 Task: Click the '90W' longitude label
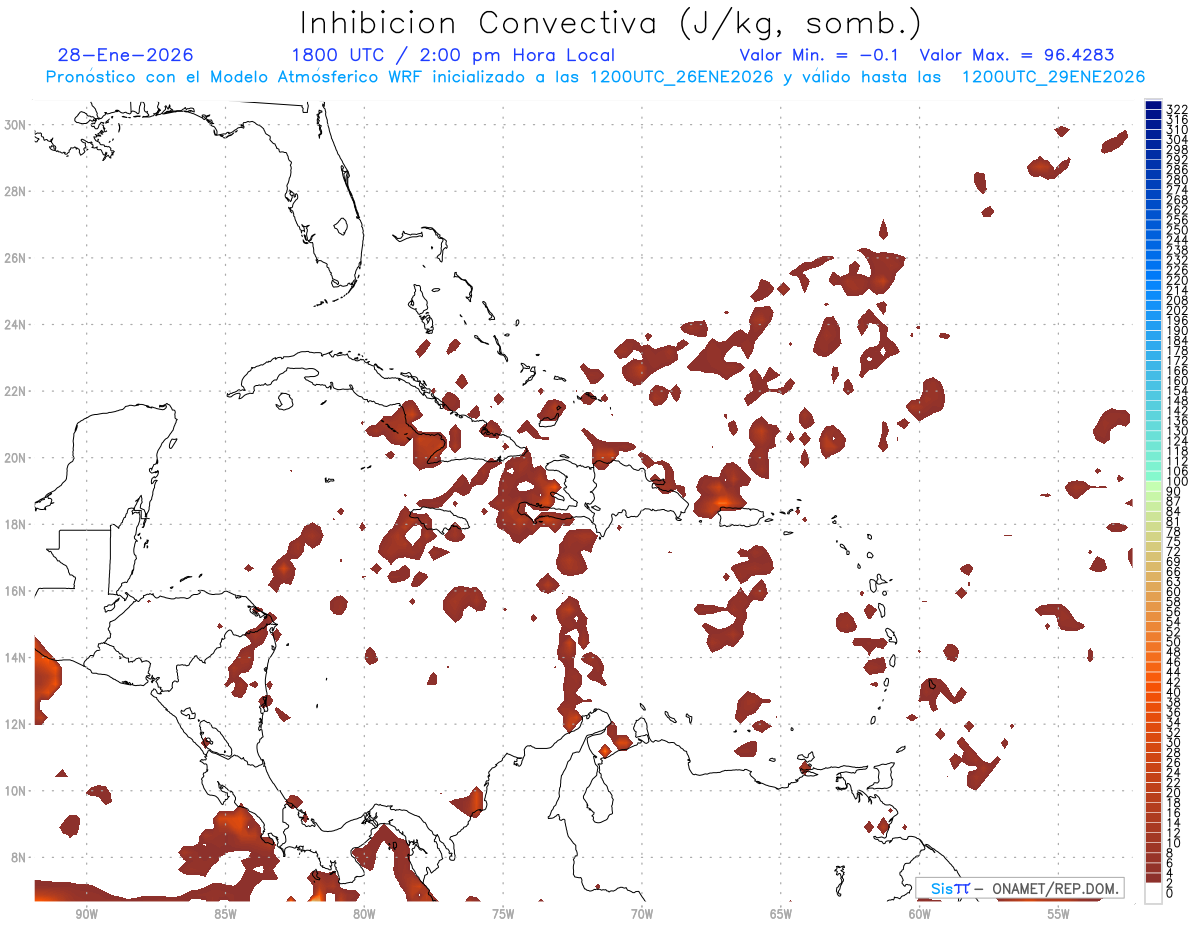86,915
